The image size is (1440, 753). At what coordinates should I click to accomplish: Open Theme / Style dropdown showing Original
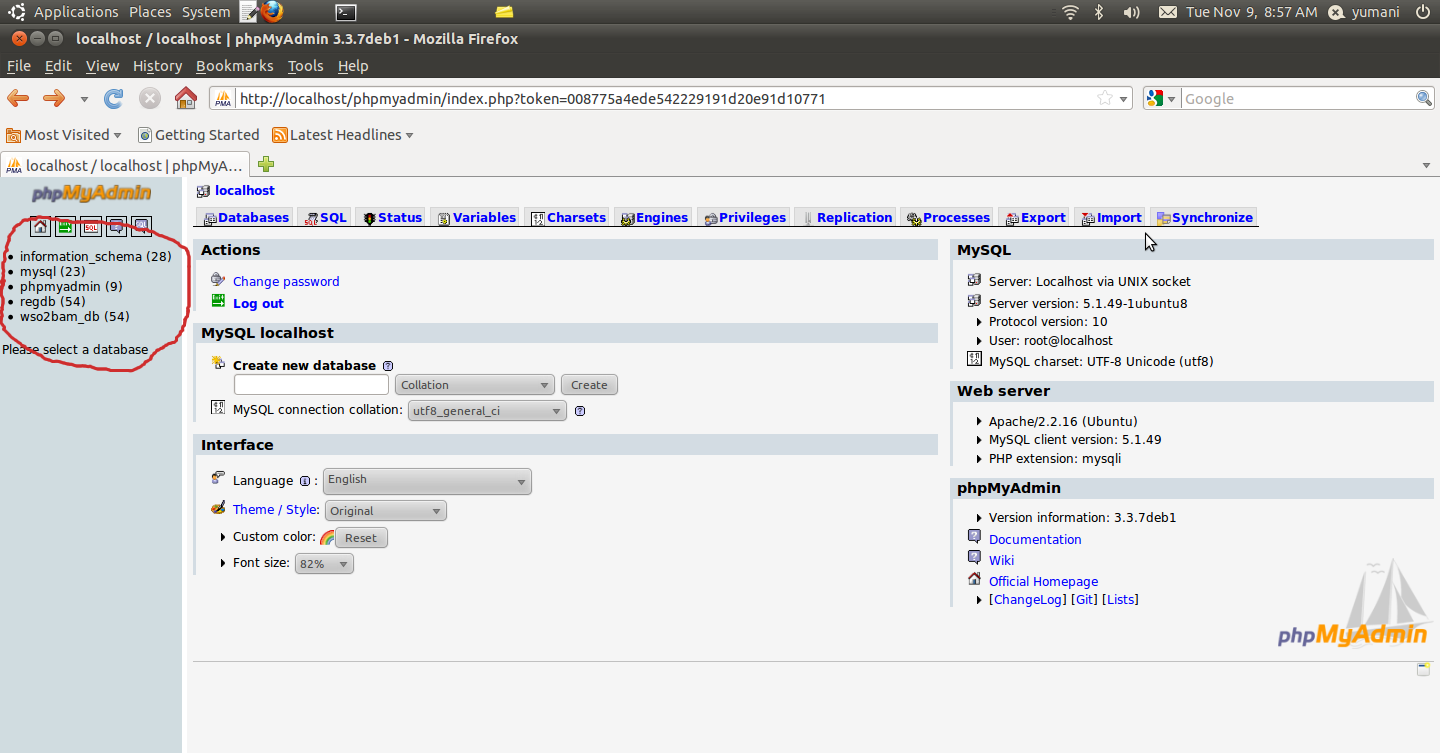pyautogui.click(x=385, y=511)
